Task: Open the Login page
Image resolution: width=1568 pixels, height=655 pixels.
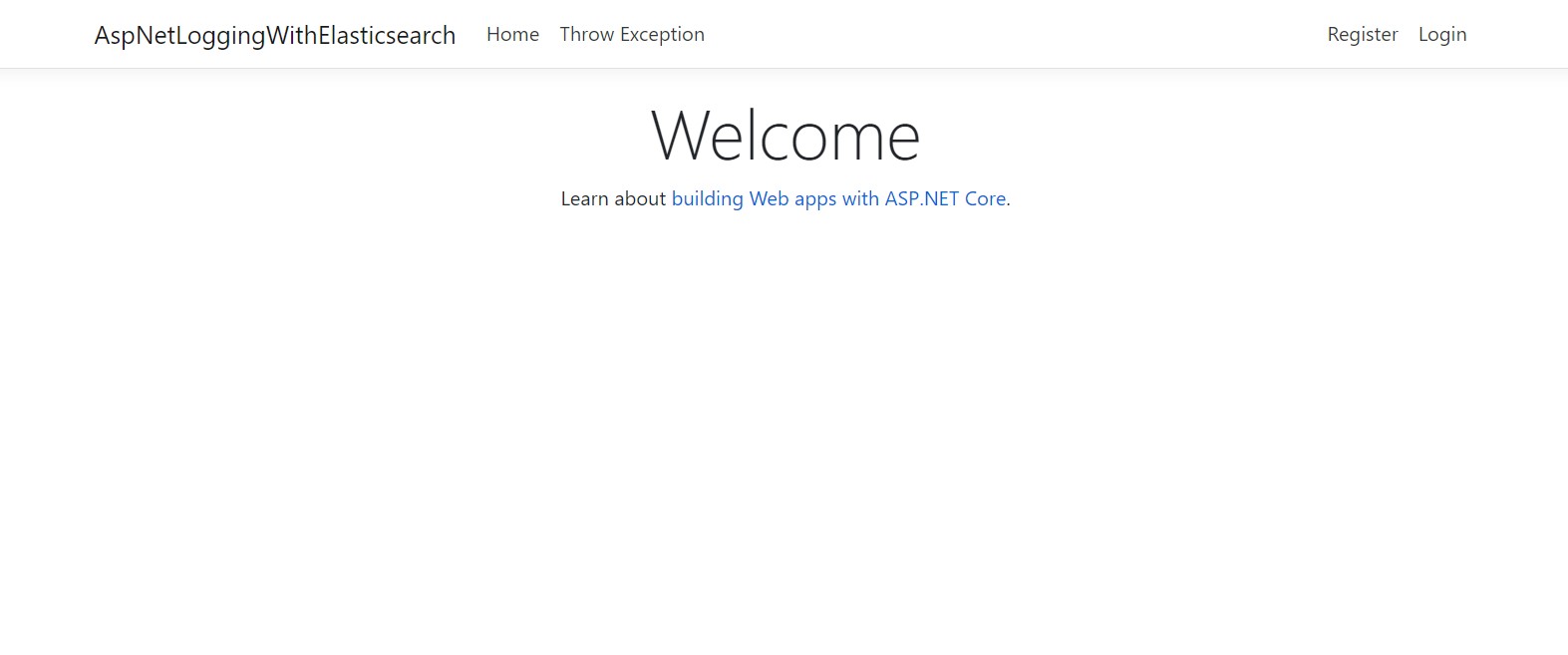Action: coord(1441,34)
